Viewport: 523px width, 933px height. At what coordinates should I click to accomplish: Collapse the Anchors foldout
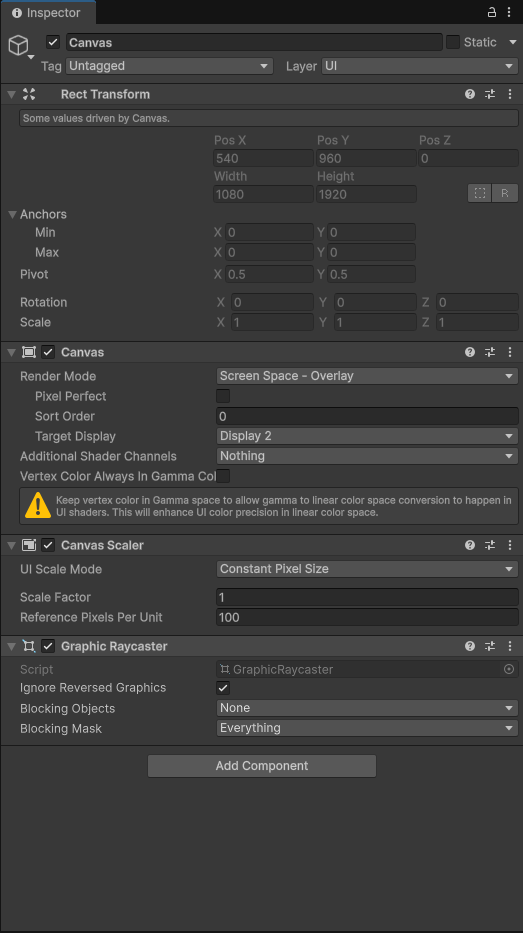[12, 214]
